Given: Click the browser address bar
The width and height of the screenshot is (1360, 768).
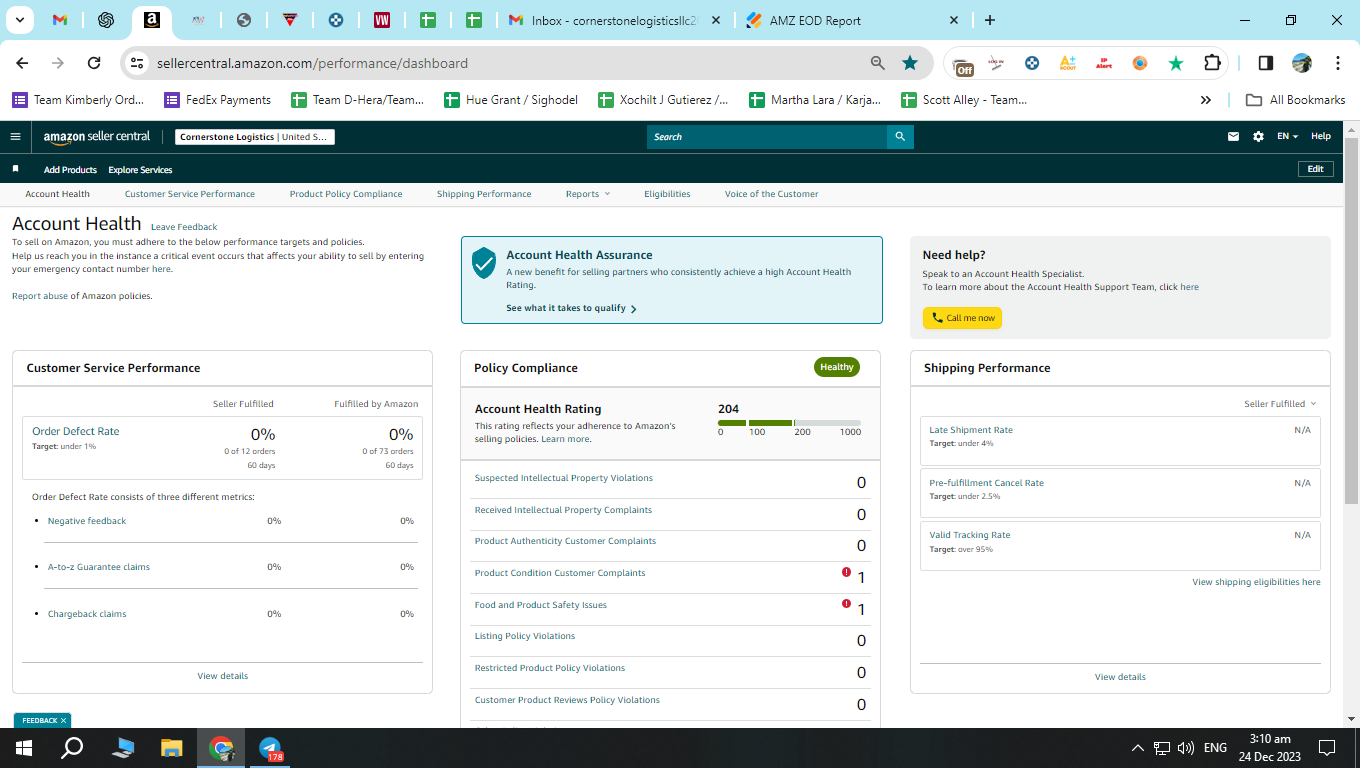Looking at the screenshot, I should pyautogui.click(x=510, y=63).
